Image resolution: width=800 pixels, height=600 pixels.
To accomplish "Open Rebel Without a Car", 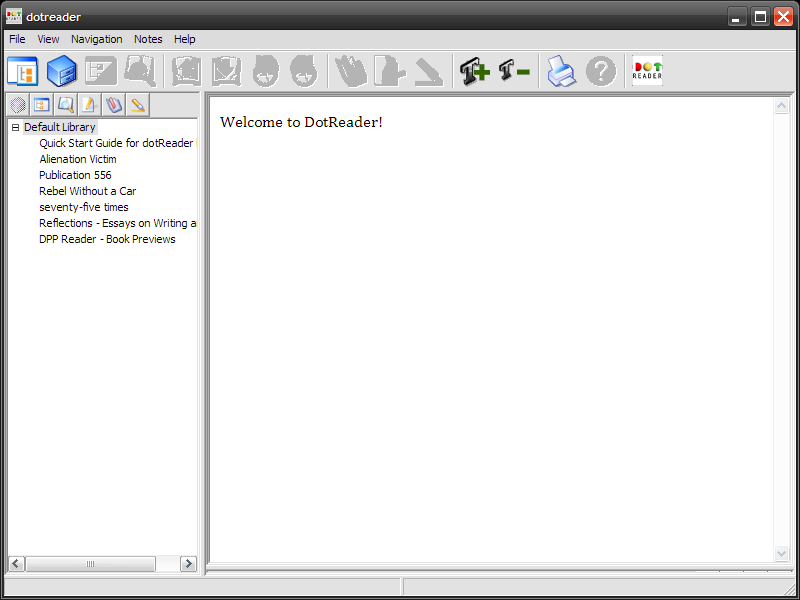I will pyautogui.click(x=87, y=191).
